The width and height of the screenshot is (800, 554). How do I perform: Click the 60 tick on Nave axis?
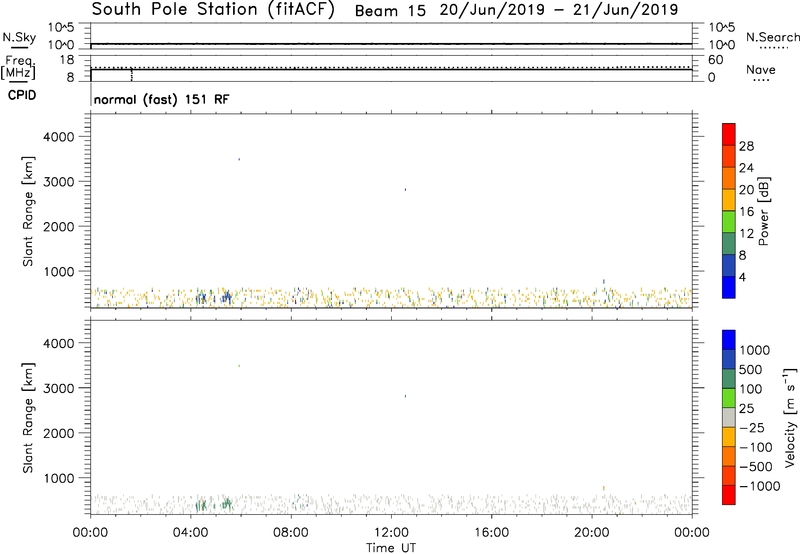tap(715, 60)
